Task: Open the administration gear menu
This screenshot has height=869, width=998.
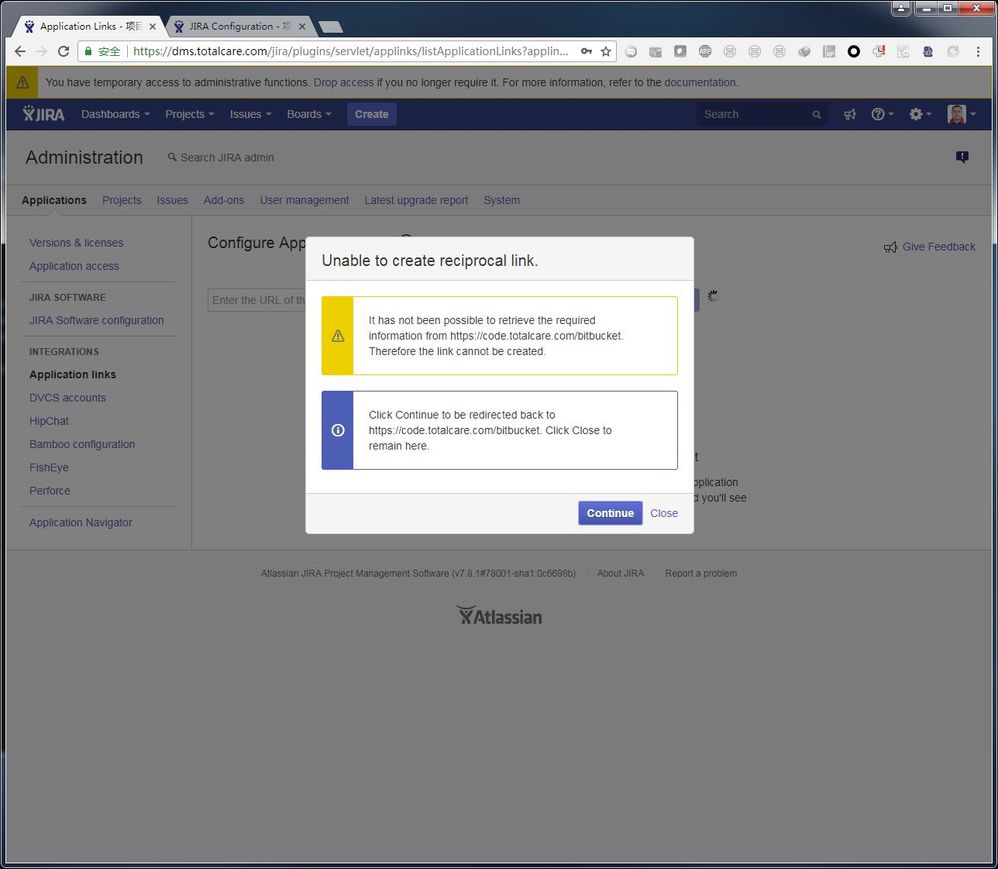Action: tap(920, 114)
